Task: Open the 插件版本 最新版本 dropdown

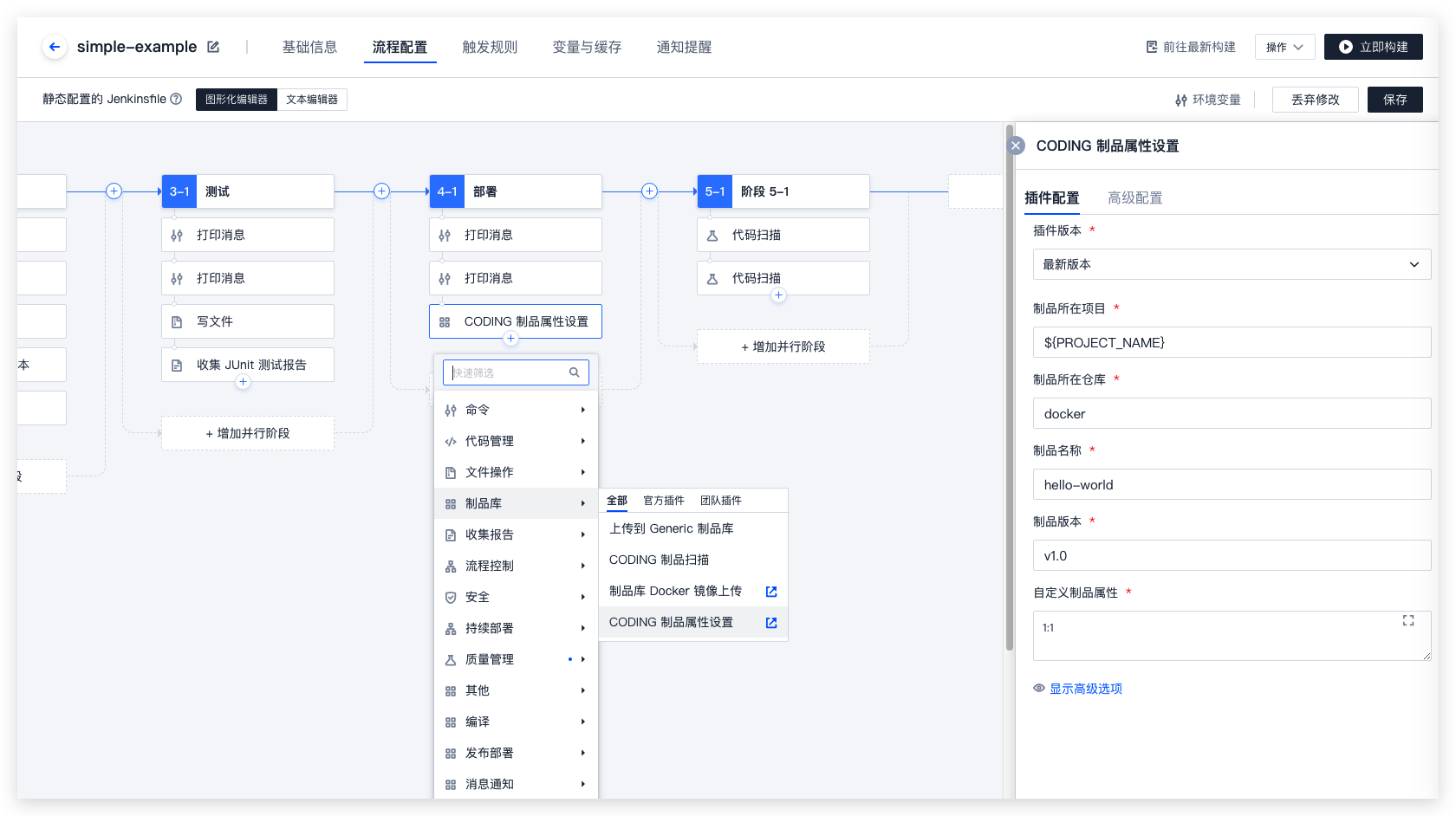Action: 1232,264
